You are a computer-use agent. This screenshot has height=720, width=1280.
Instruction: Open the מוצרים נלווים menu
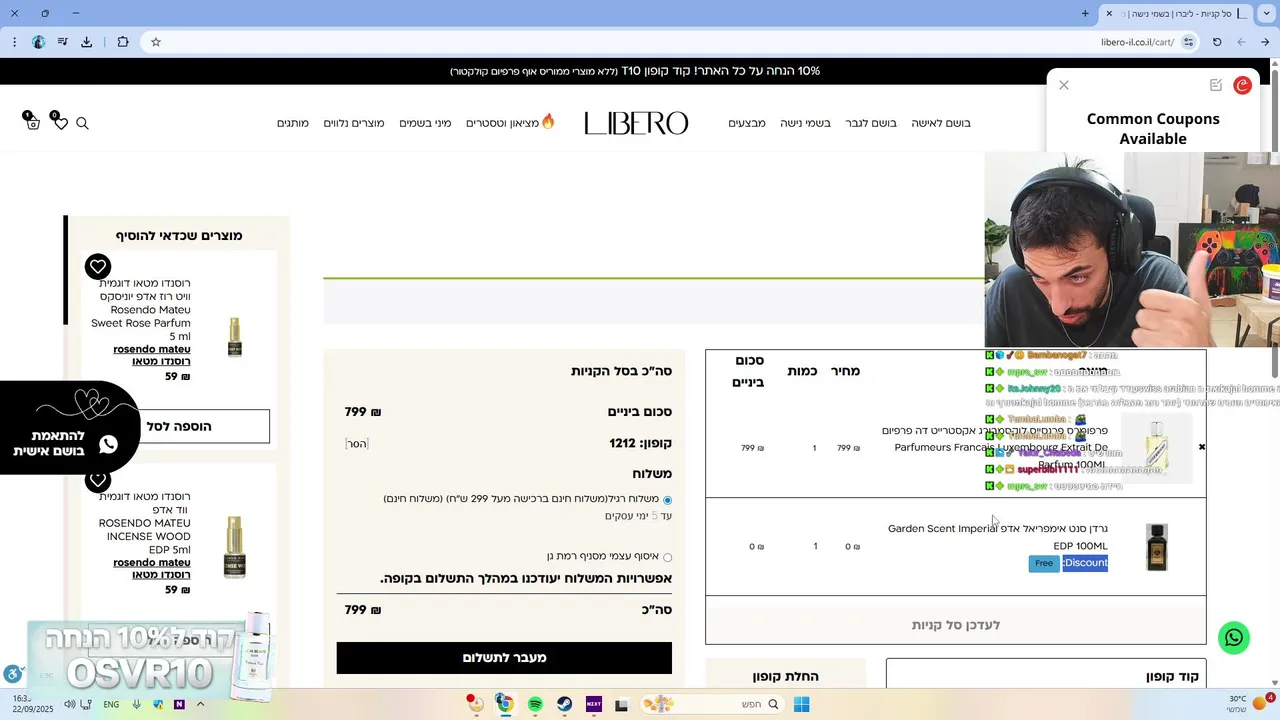[354, 123]
